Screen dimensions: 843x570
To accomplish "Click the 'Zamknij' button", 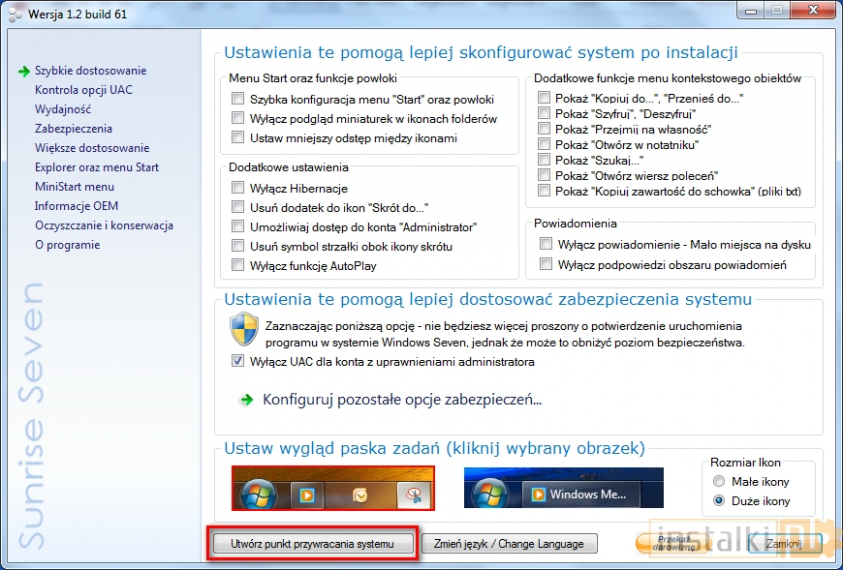I will pos(784,544).
